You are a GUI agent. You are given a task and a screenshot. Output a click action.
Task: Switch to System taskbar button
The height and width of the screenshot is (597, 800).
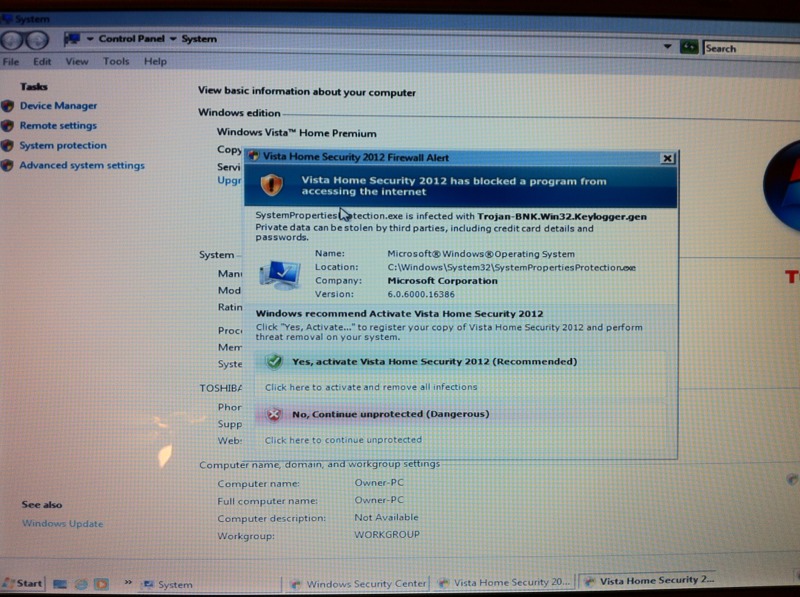click(209, 584)
